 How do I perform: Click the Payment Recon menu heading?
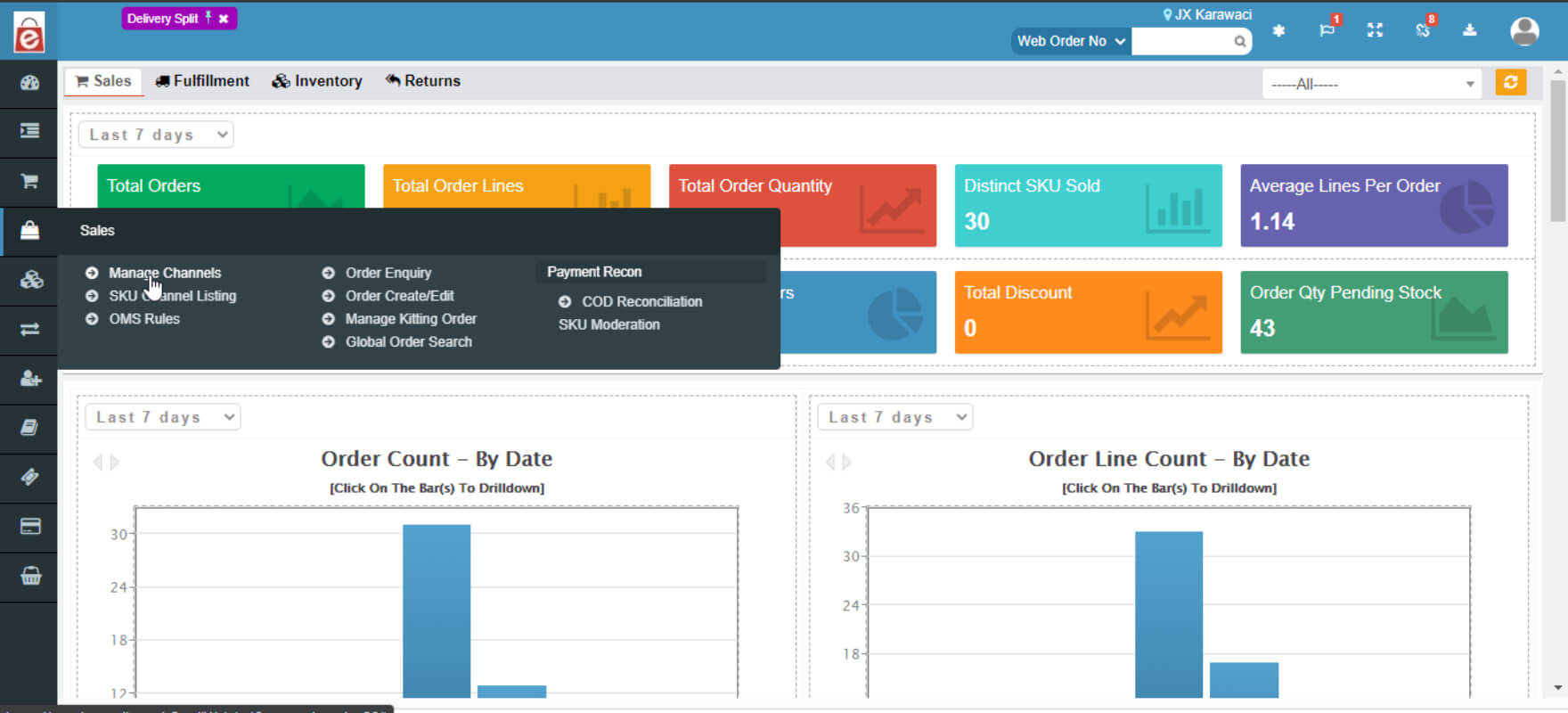click(594, 272)
